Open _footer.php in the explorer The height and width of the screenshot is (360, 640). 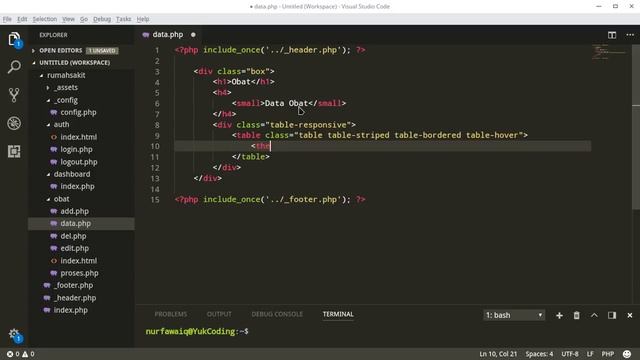click(73, 285)
